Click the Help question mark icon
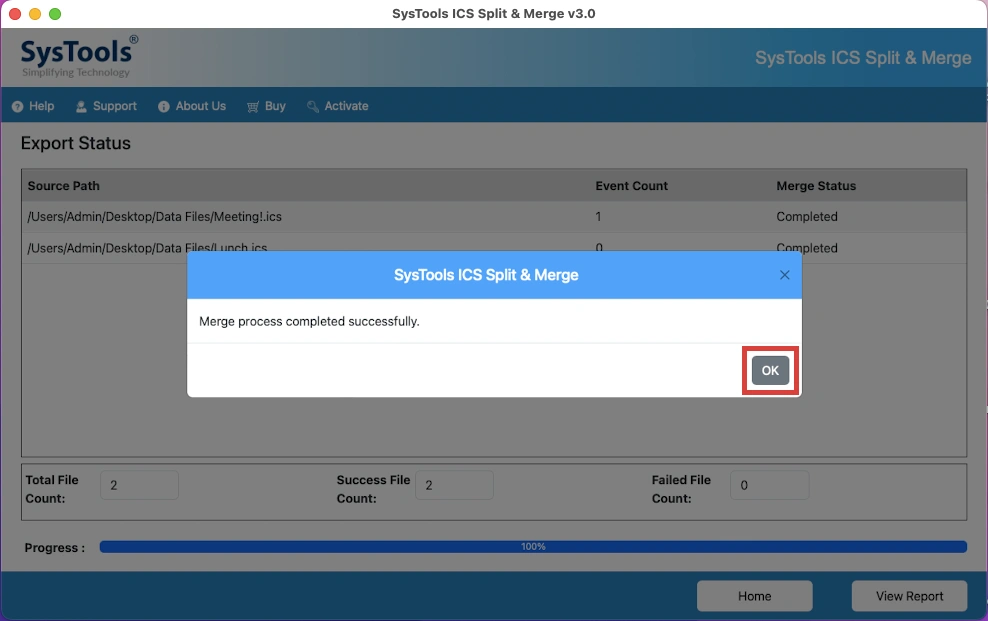Viewport: 988px width, 621px height. tap(18, 106)
